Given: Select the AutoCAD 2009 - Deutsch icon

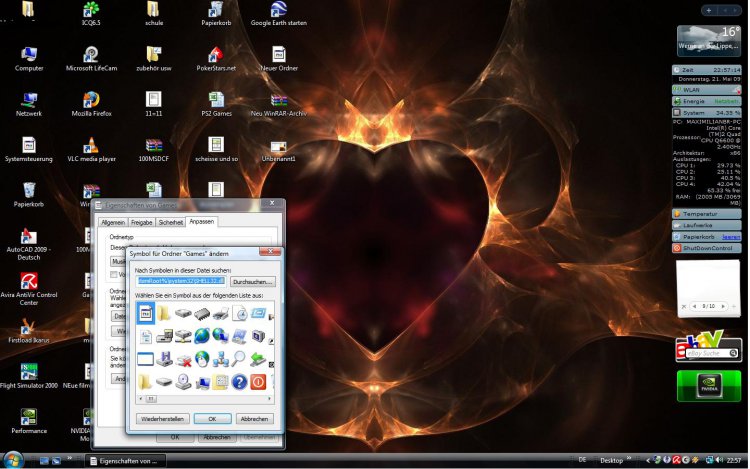Looking at the screenshot, I should (29, 244).
